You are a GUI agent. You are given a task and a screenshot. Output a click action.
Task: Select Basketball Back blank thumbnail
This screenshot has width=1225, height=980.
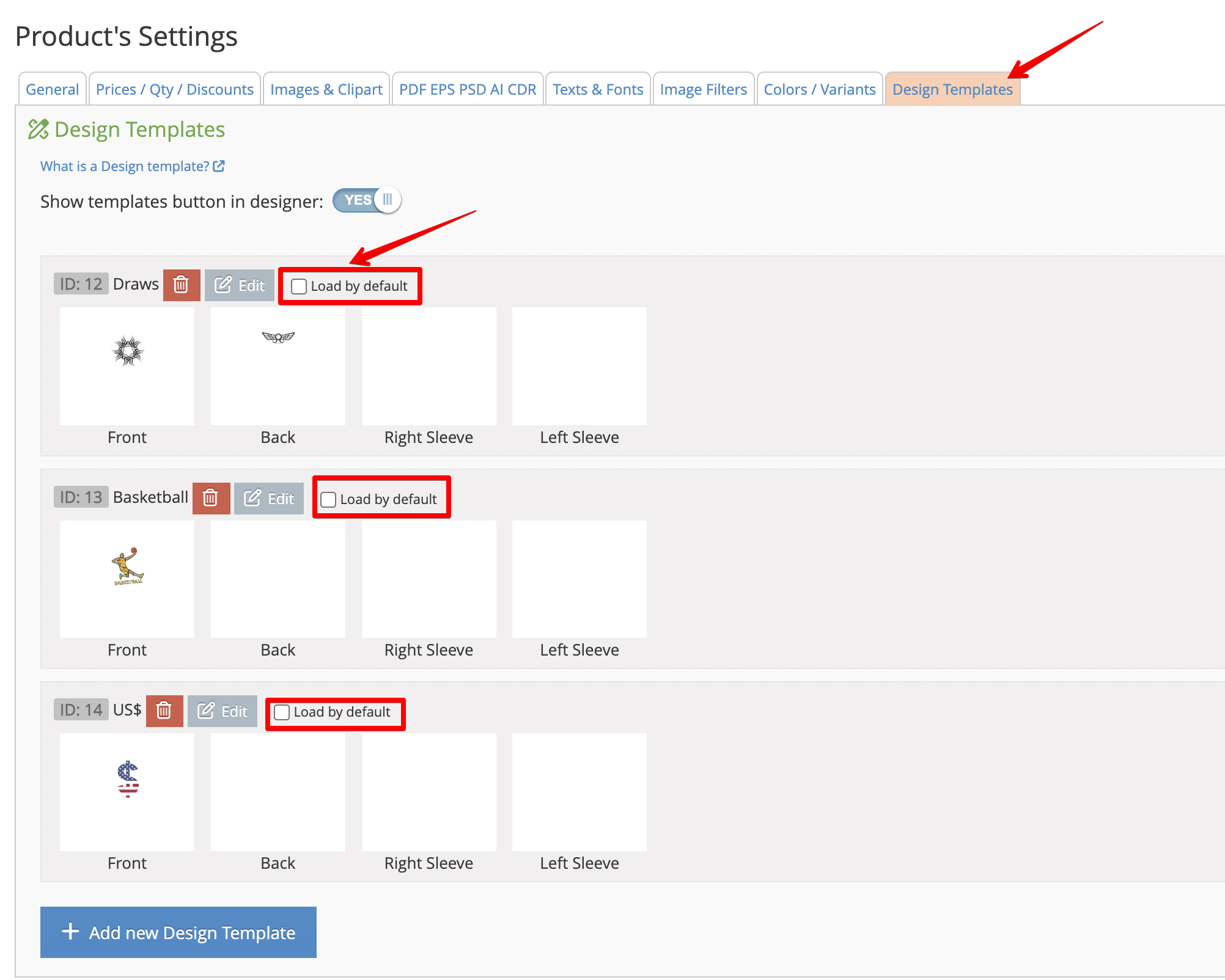point(278,579)
